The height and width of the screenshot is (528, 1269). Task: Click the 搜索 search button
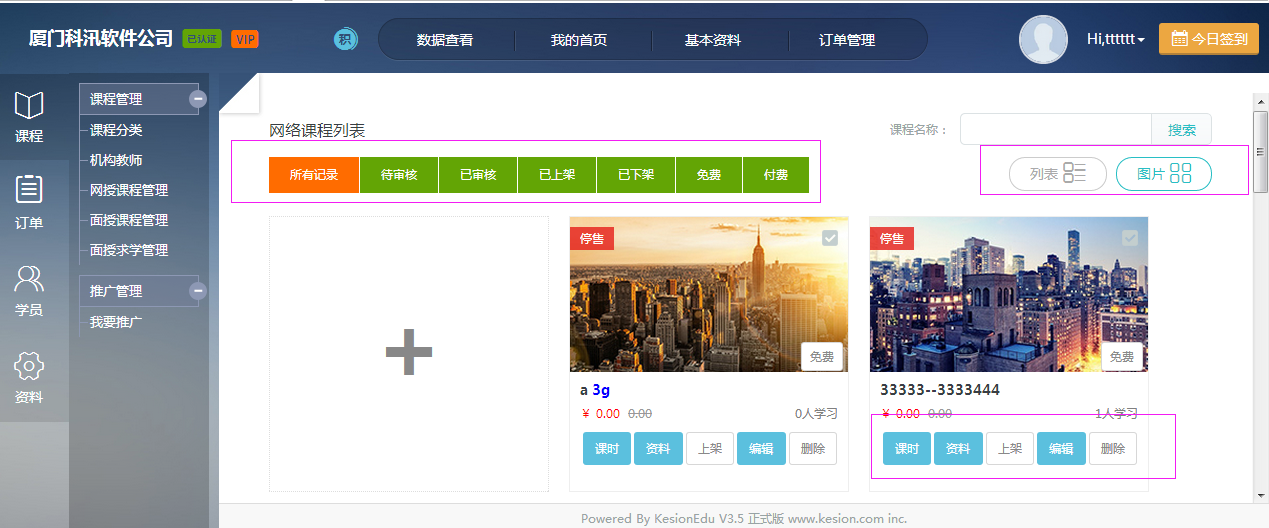point(1182,130)
